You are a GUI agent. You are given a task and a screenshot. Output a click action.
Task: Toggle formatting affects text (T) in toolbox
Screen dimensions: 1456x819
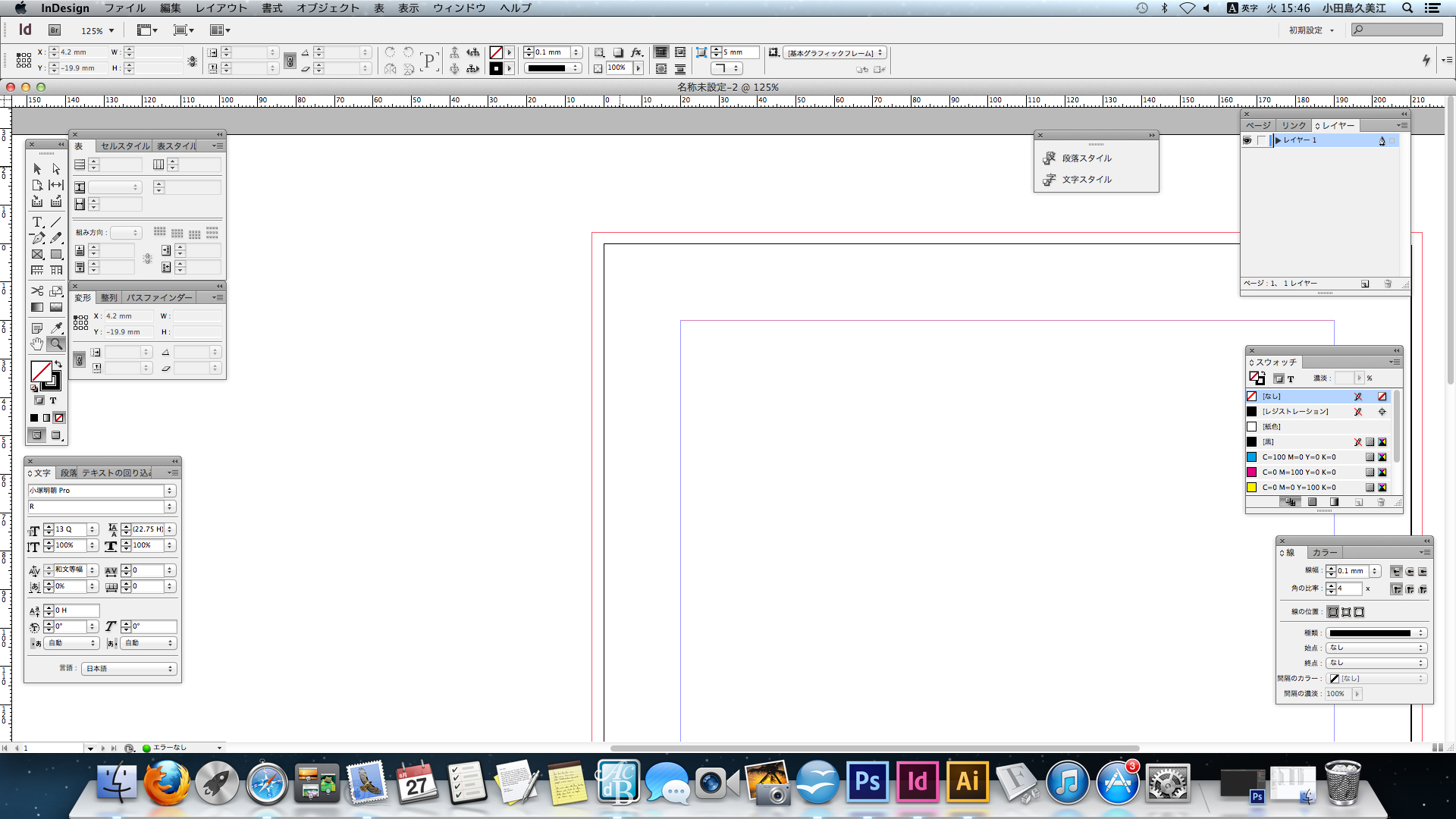[x=53, y=400]
